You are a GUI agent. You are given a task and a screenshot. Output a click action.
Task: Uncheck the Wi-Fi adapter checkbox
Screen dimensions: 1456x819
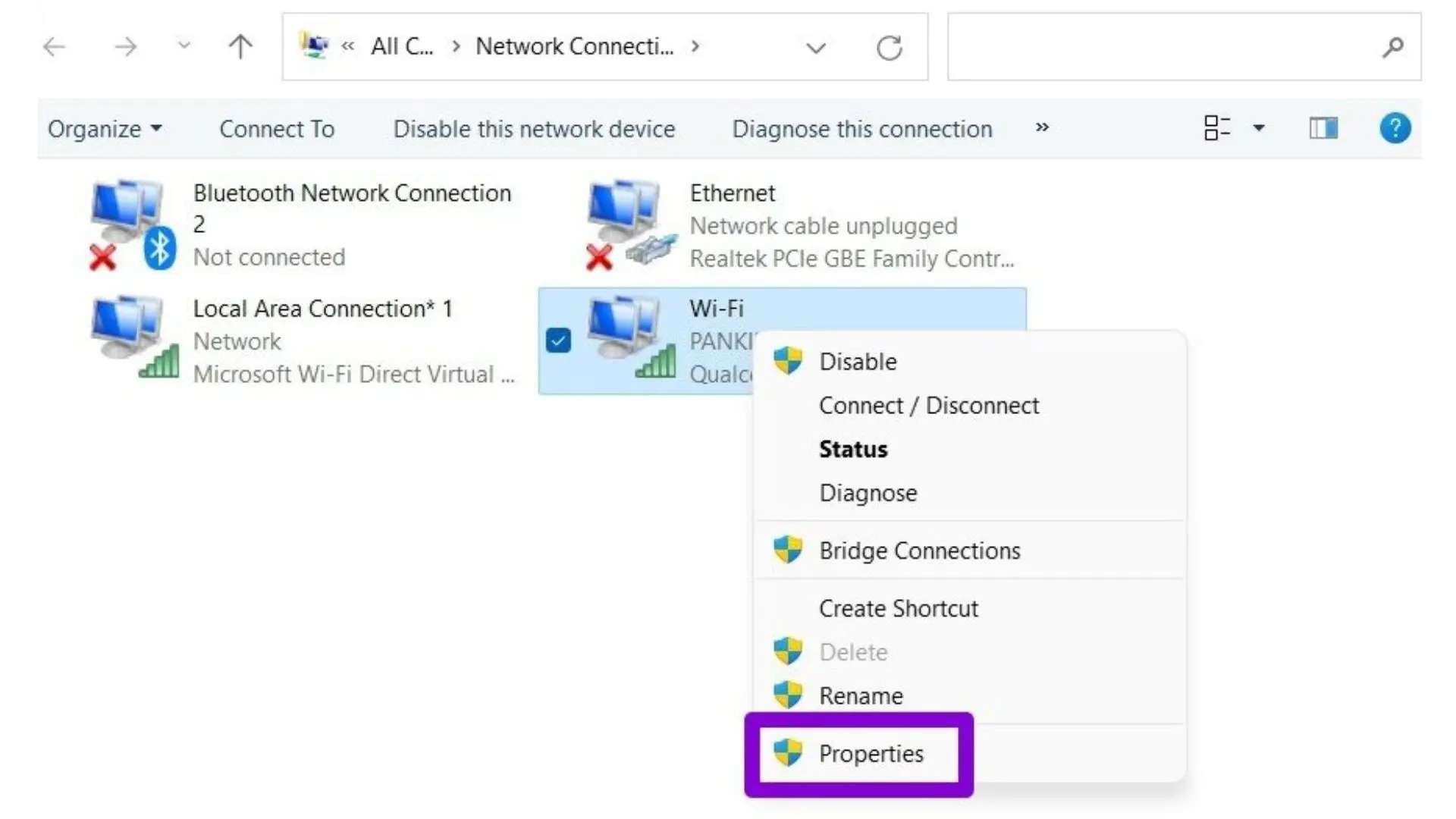coord(558,340)
